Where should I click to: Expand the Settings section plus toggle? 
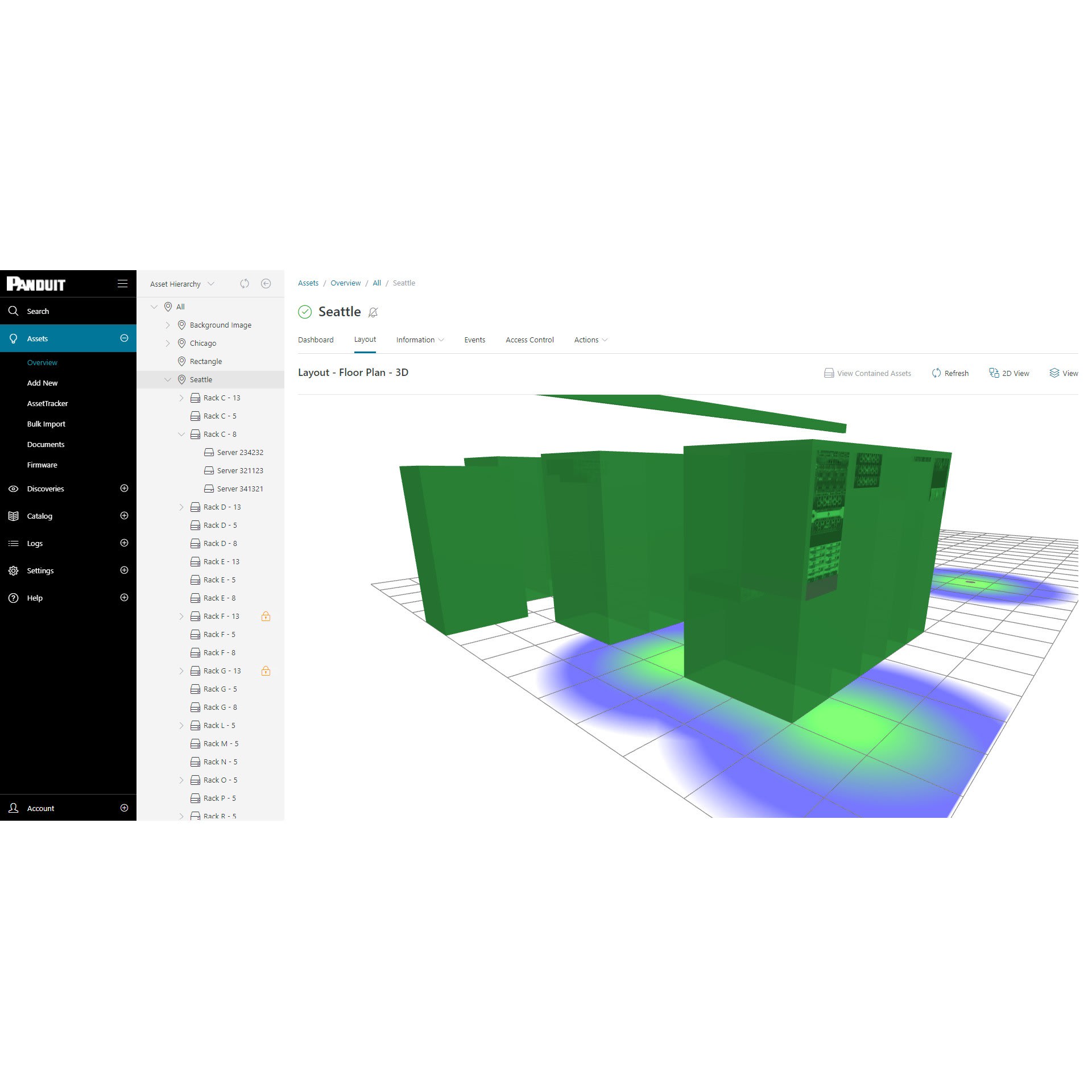tap(124, 570)
